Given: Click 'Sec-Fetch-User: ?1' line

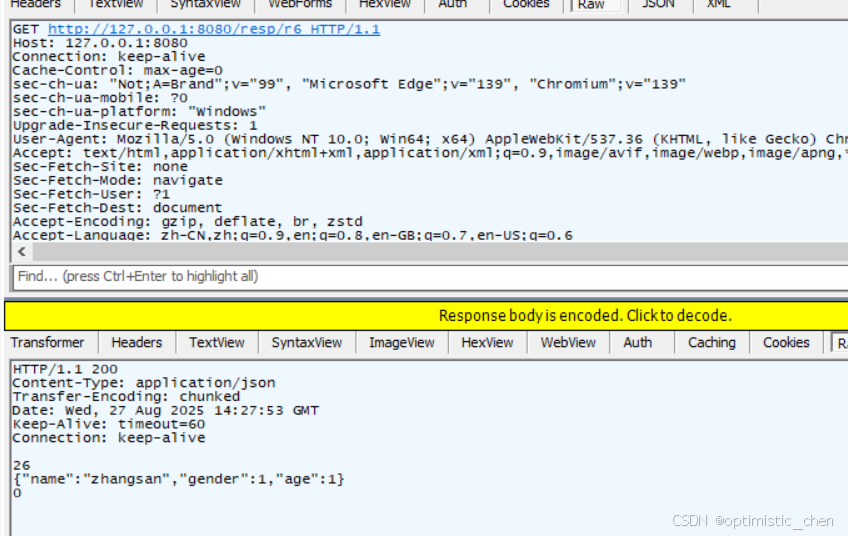Looking at the screenshot, I should tap(91, 194).
